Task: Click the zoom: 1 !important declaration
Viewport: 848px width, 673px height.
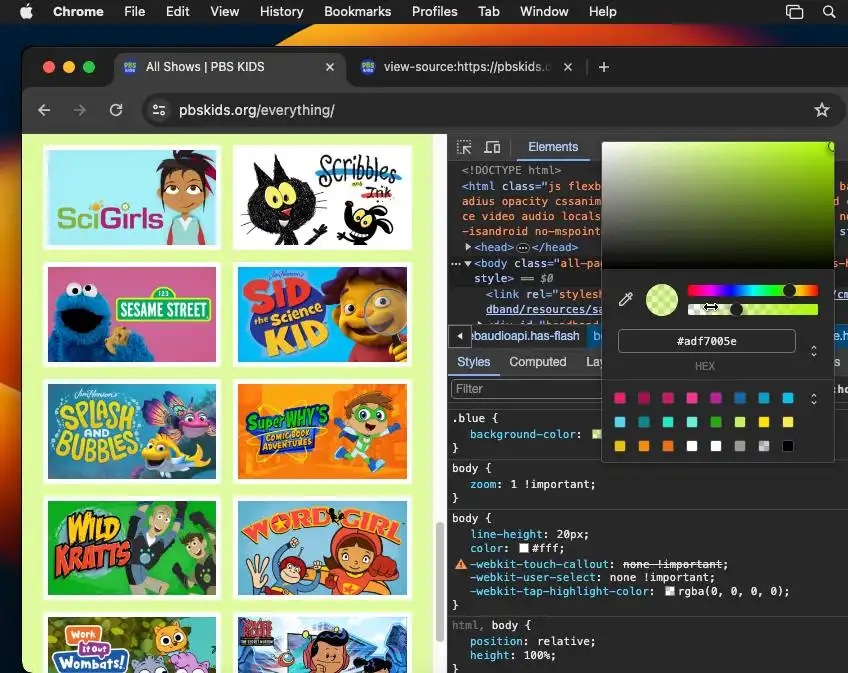Action: tap(532, 484)
